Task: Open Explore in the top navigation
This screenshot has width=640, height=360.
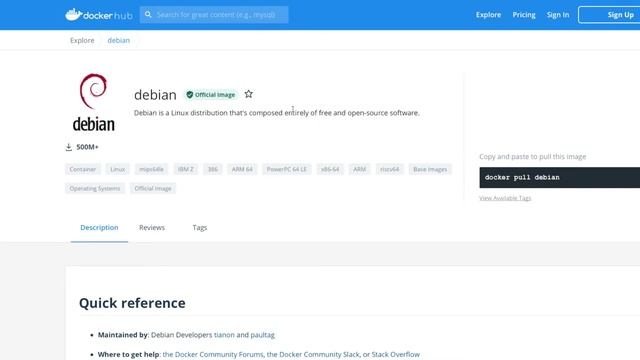Action: (488, 15)
